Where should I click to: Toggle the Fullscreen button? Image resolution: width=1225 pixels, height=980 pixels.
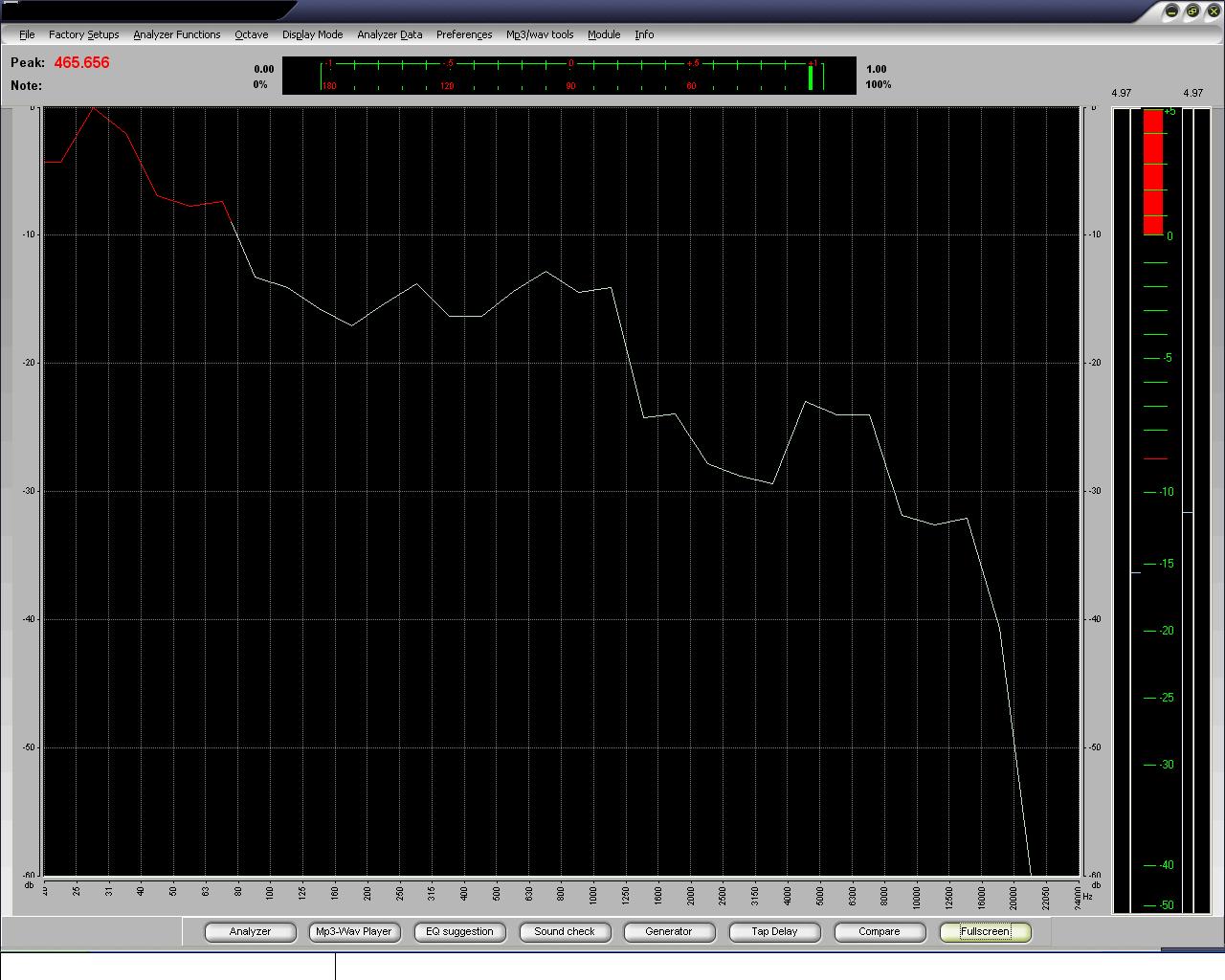coord(985,931)
